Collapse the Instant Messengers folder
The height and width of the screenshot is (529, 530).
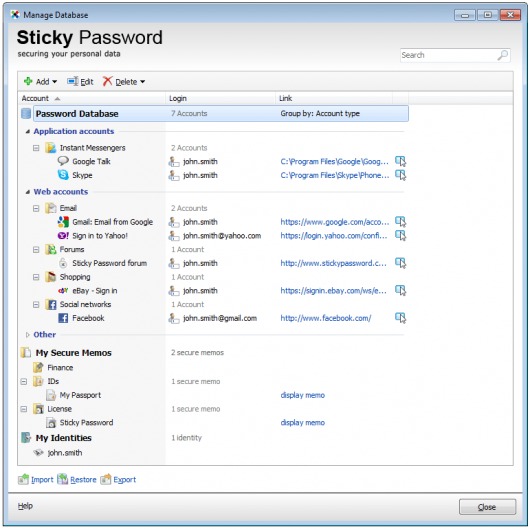[36, 148]
